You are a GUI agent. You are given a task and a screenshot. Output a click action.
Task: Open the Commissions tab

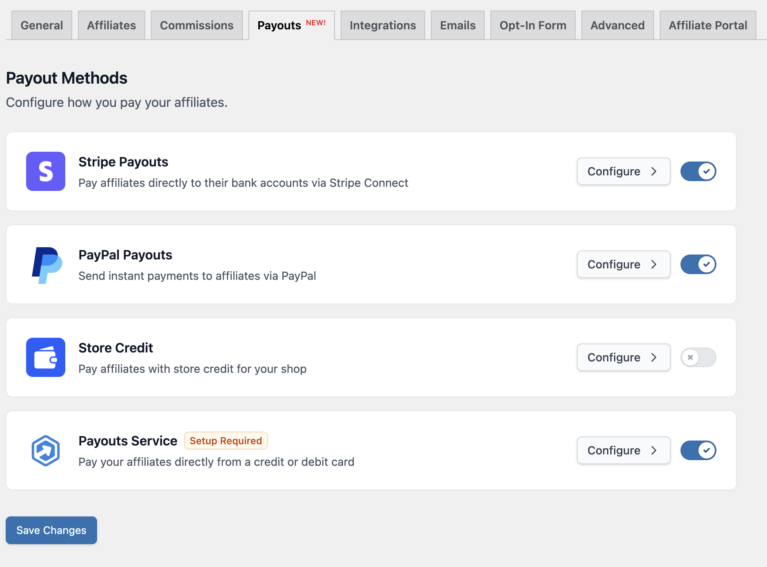tap(197, 25)
